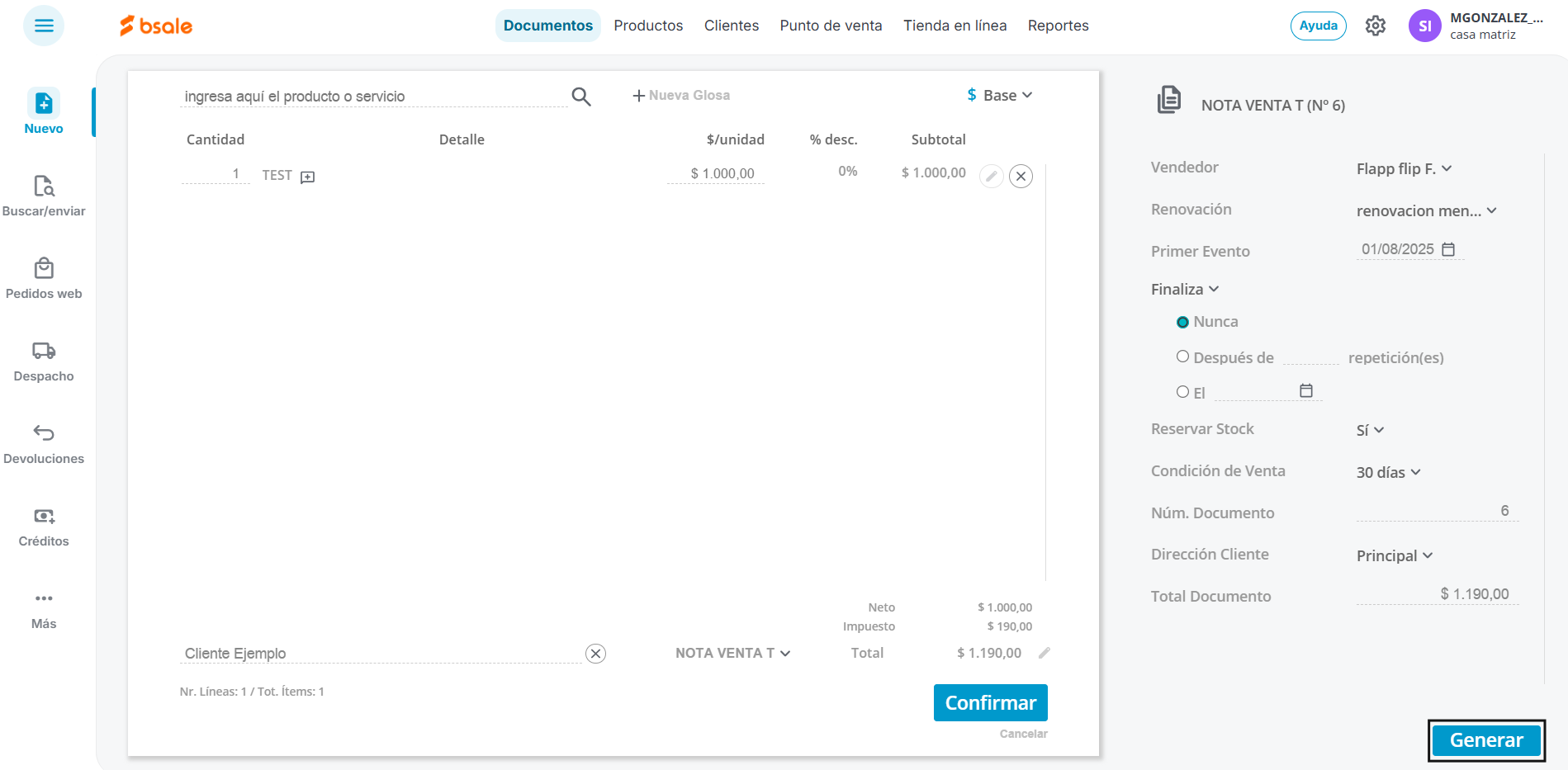Viewport: 1568px width, 770px height.
Task: Click the NOTA VENTA T document icon
Action: coord(1169,100)
